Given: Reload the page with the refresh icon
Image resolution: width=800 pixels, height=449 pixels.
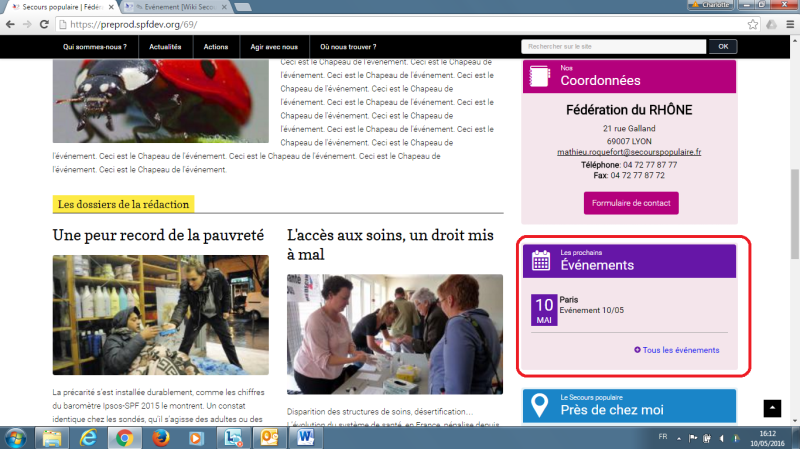Looking at the screenshot, I should pos(44,24).
